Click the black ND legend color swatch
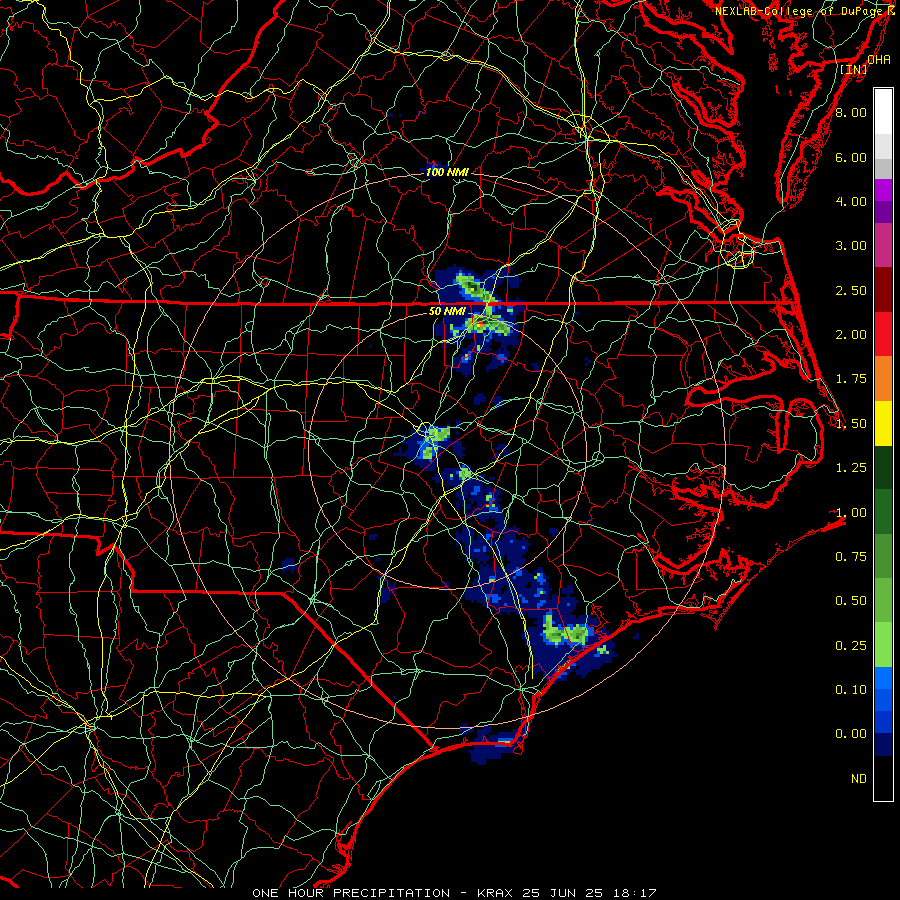Viewport: 900px width, 900px height. 883,778
